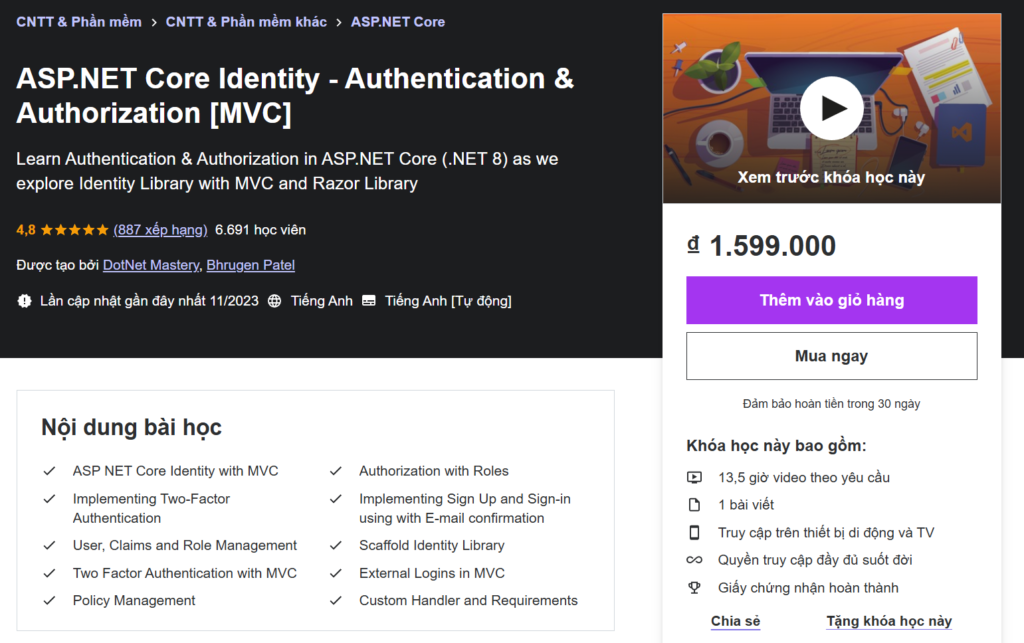Click the Thêm vào giỏ hàng button
1024x643 pixels.
click(x=831, y=301)
